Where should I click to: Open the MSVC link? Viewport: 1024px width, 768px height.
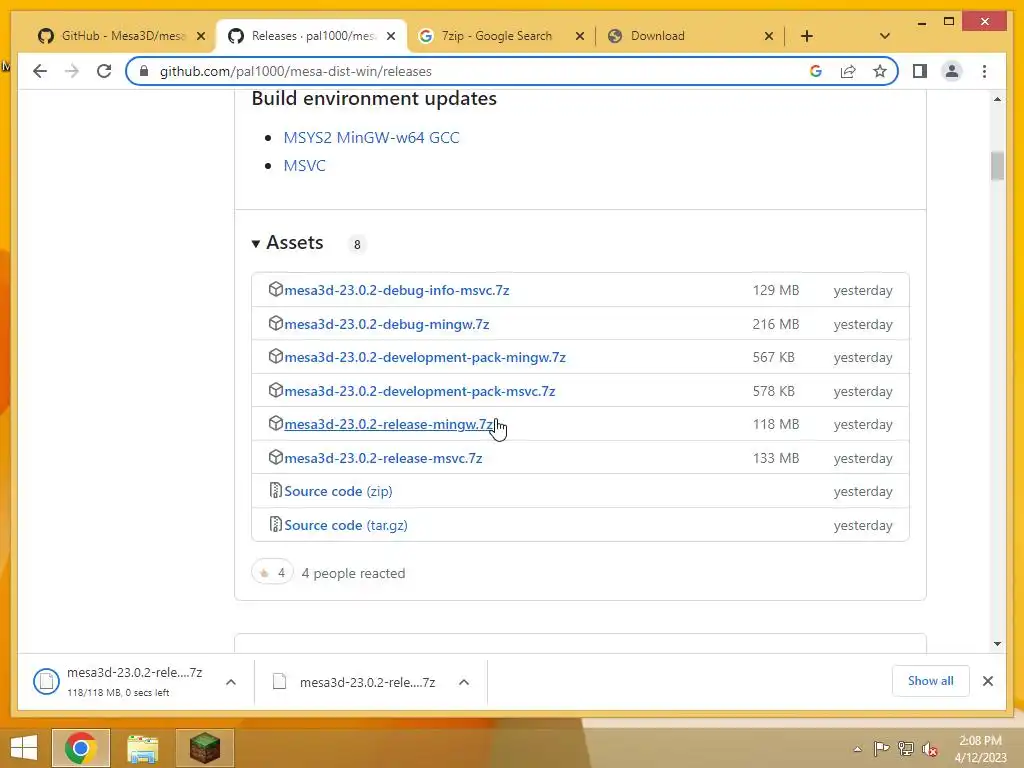click(x=304, y=166)
